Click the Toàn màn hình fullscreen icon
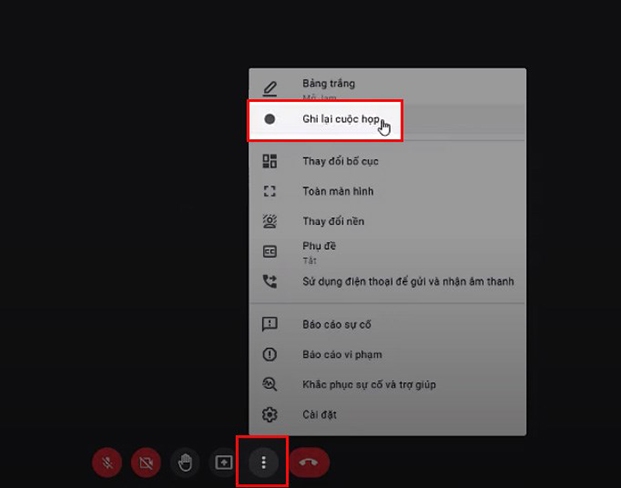The width and height of the screenshot is (621, 488). pyautogui.click(x=269, y=191)
